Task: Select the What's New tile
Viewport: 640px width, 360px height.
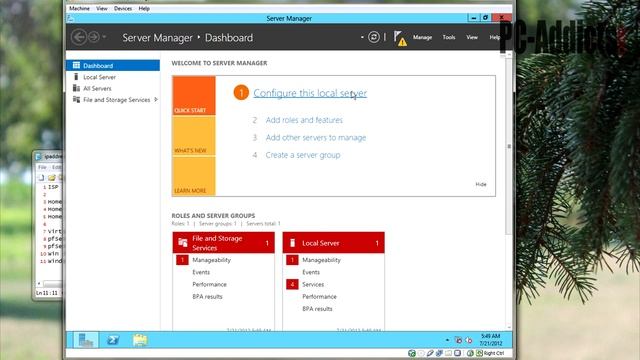Action: coord(194,136)
